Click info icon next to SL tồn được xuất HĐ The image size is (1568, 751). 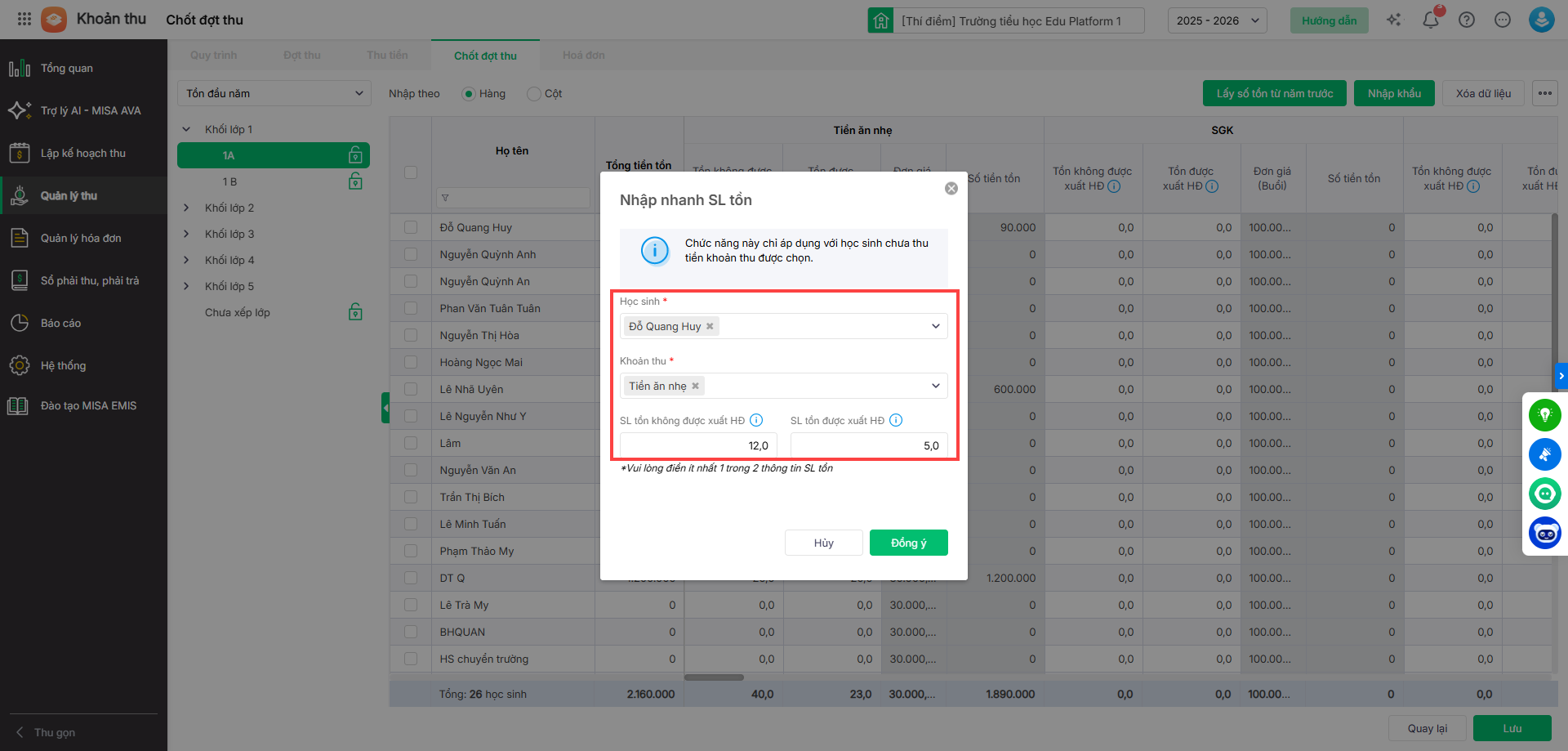tap(896, 420)
